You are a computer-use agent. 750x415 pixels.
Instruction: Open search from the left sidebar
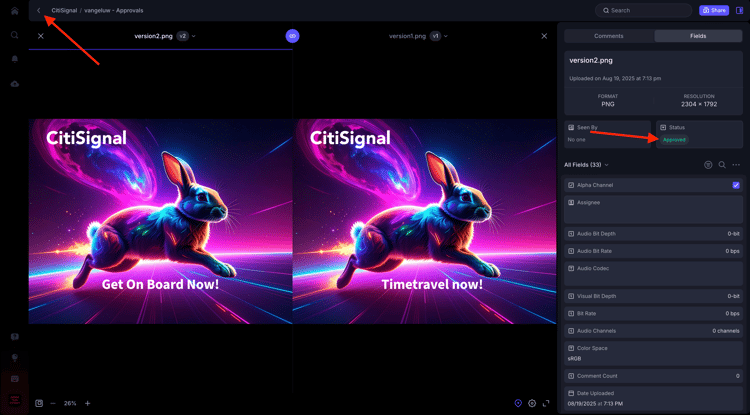pyautogui.click(x=15, y=35)
